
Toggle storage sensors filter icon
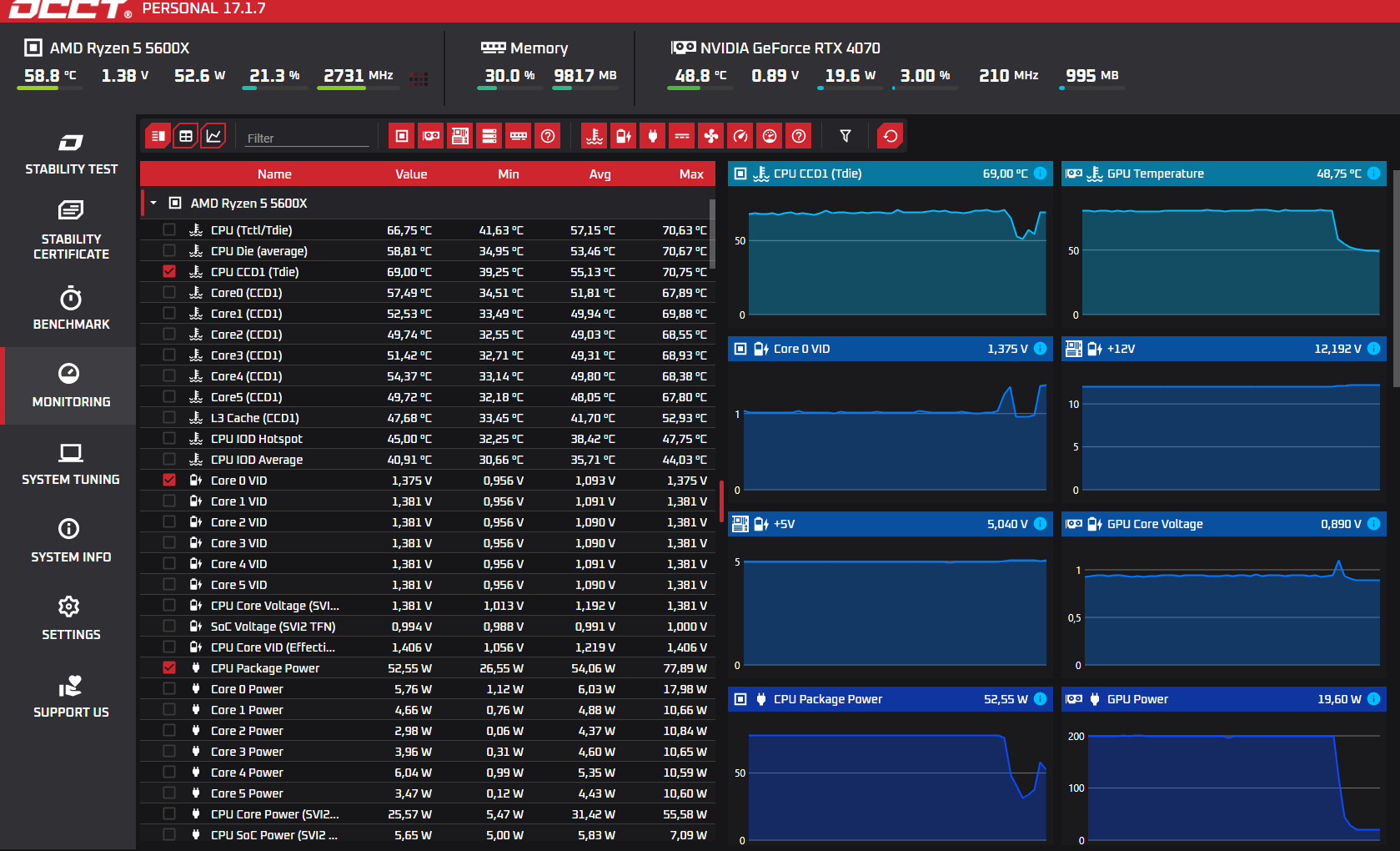pyautogui.click(x=489, y=136)
